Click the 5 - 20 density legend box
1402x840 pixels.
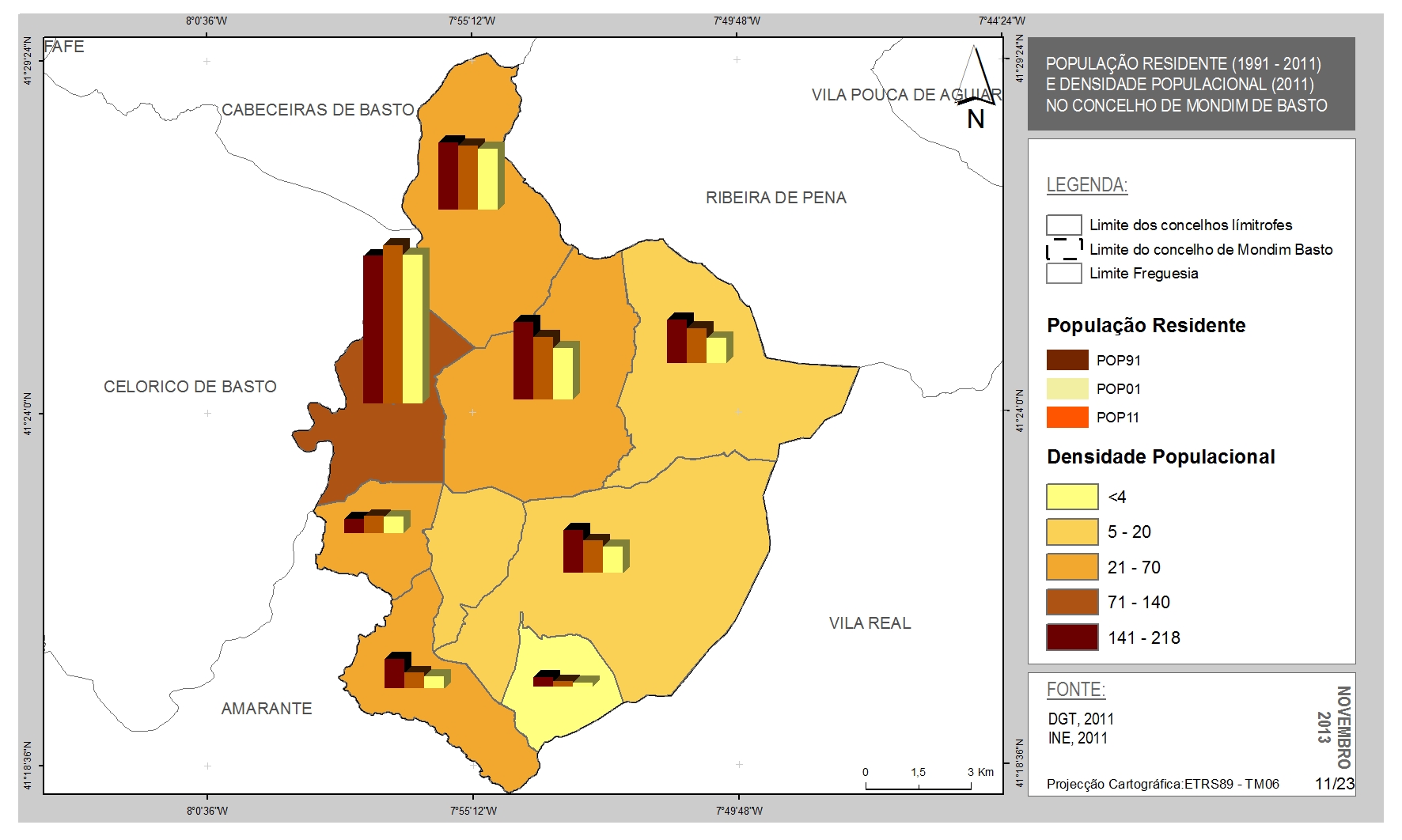coord(1072,532)
